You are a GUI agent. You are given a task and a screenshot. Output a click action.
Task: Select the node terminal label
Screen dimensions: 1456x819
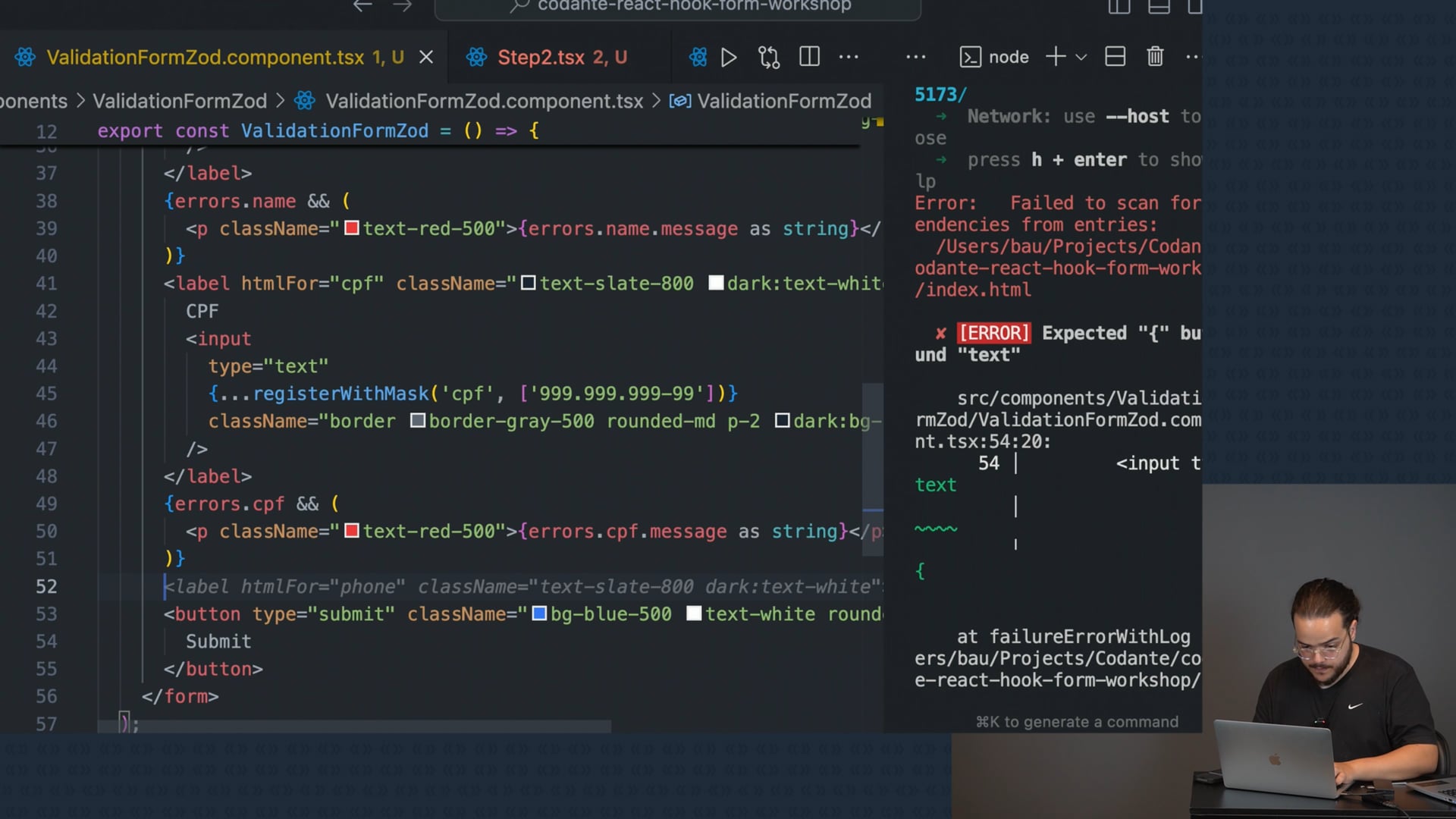pyautogui.click(x=1008, y=58)
